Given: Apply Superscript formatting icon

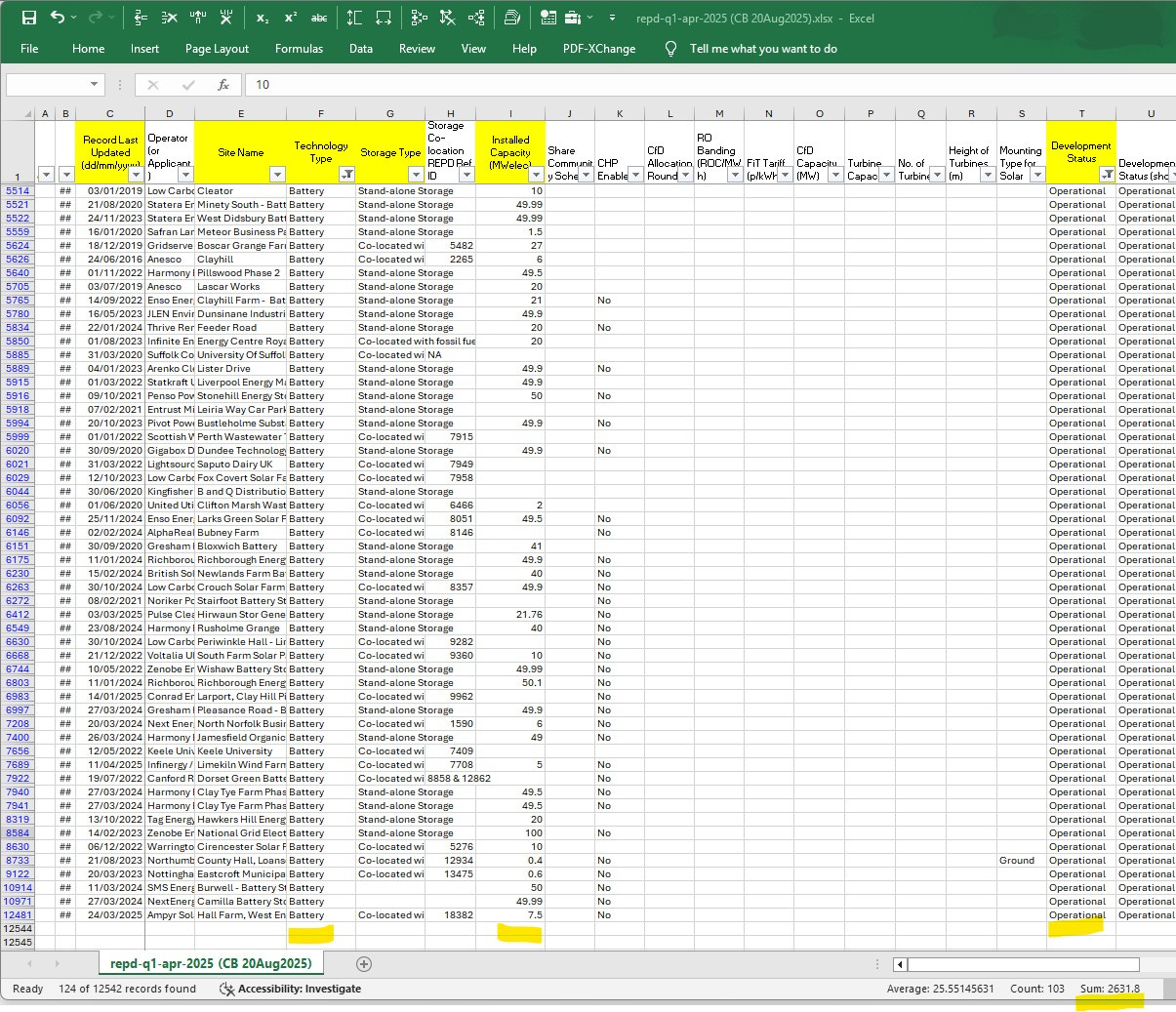Looking at the screenshot, I should (x=291, y=18).
